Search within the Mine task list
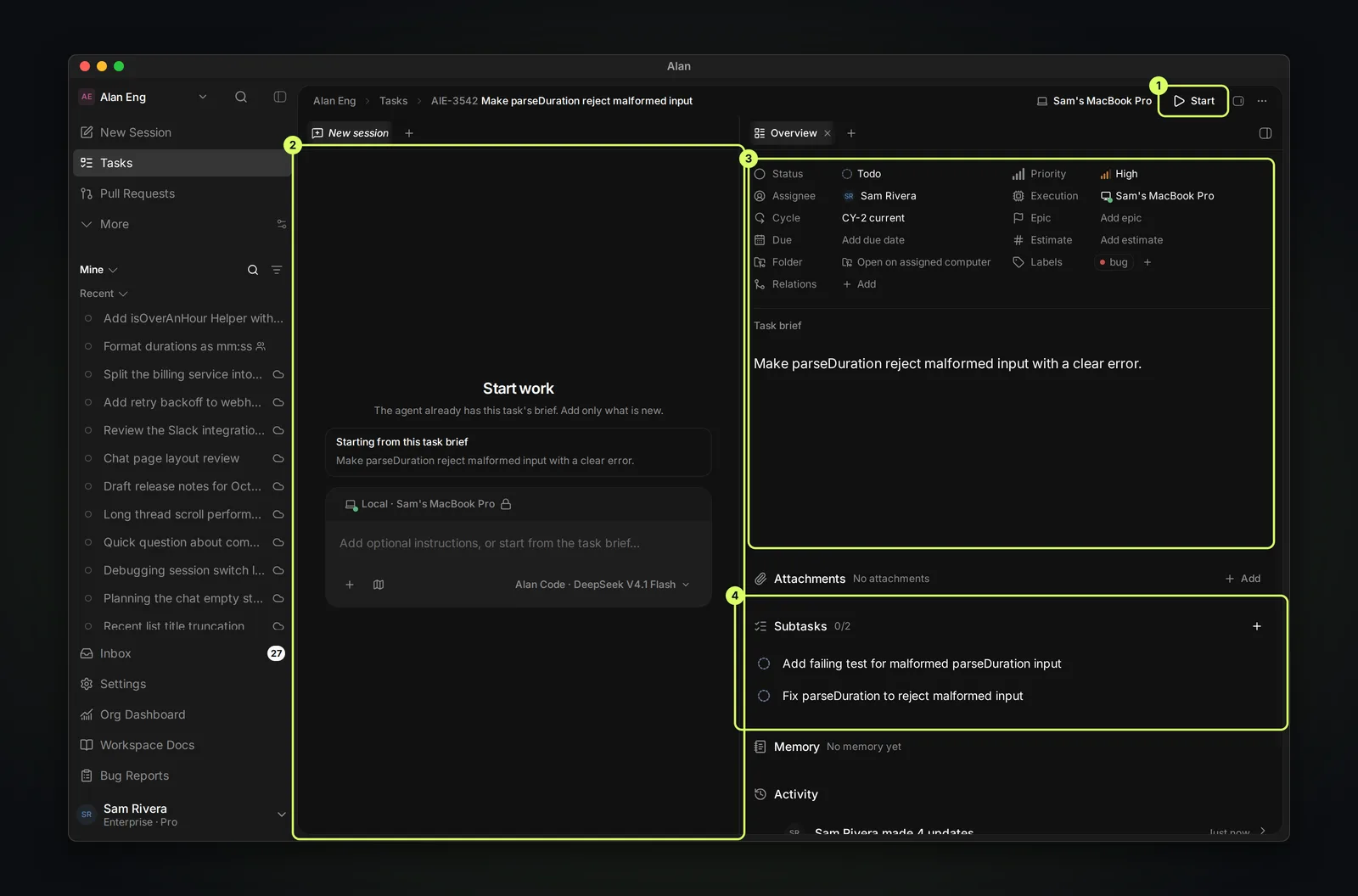The image size is (1358, 896). point(253,270)
